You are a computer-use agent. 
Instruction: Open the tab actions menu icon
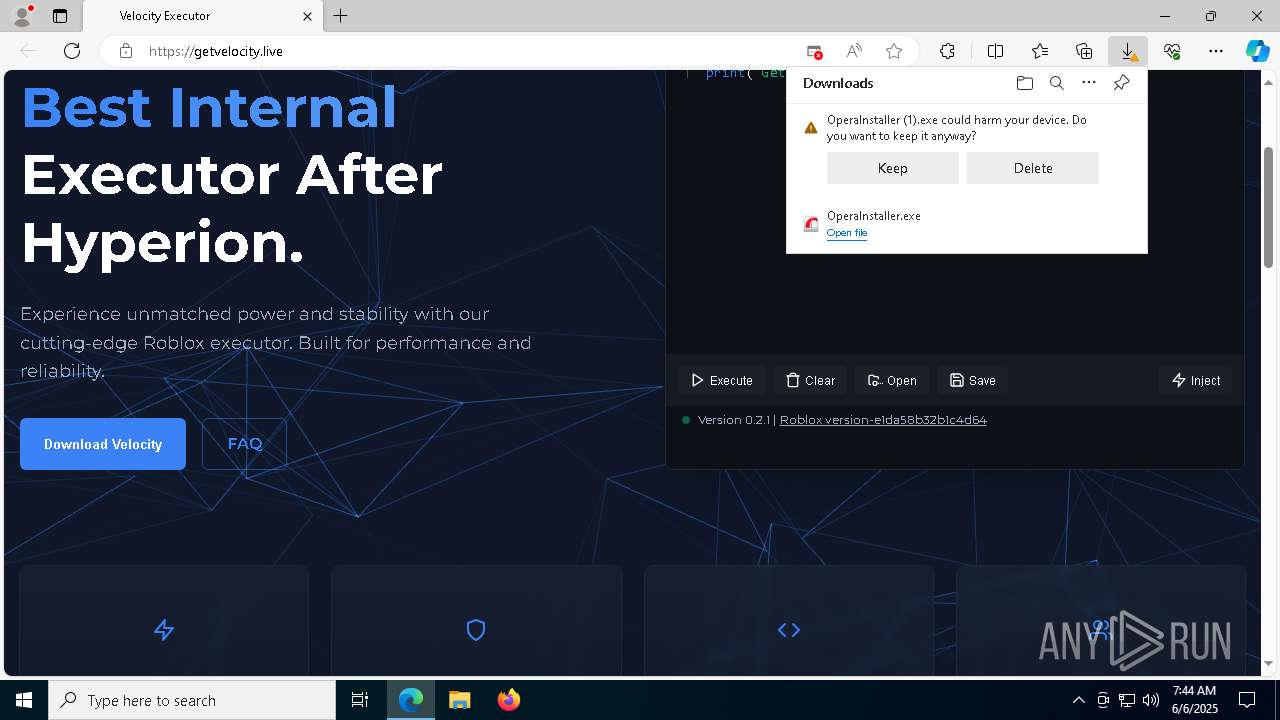pos(60,16)
